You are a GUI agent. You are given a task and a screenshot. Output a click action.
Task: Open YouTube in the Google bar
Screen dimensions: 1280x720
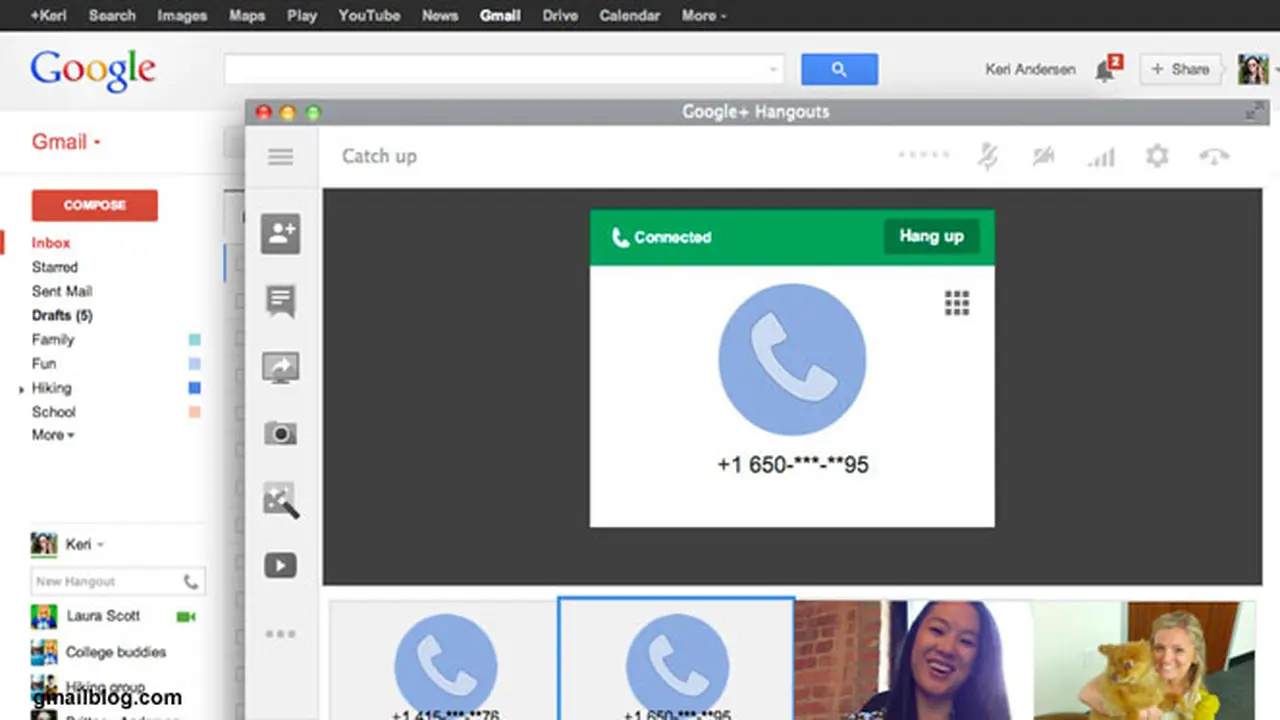click(369, 15)
